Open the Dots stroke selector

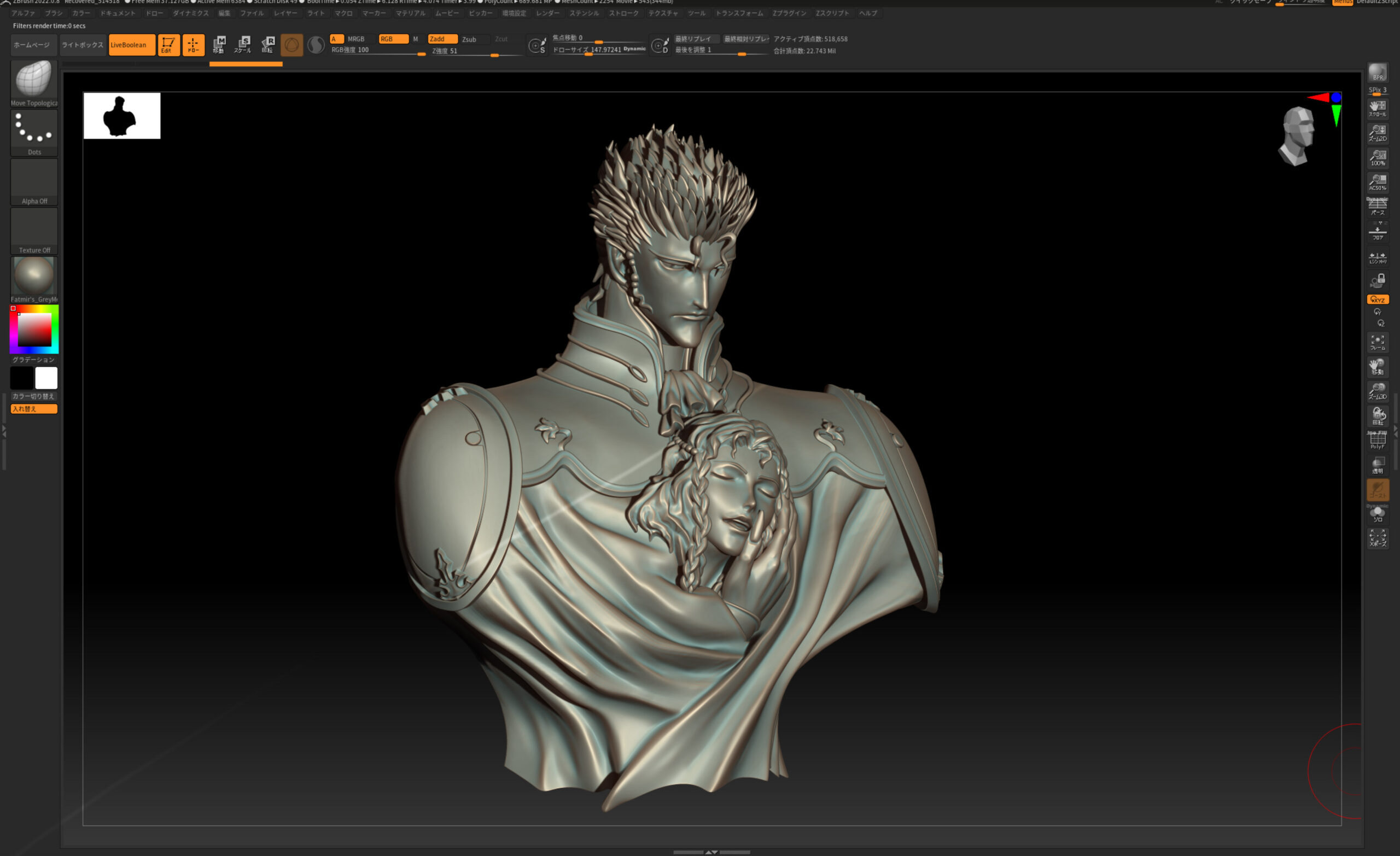coord(34,132)
